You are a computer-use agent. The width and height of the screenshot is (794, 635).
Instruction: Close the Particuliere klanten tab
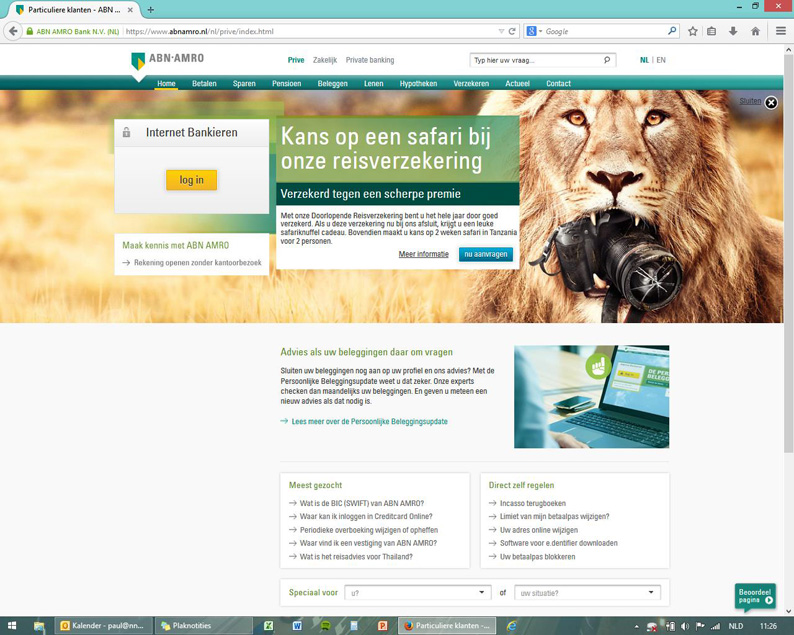[130, 10]
